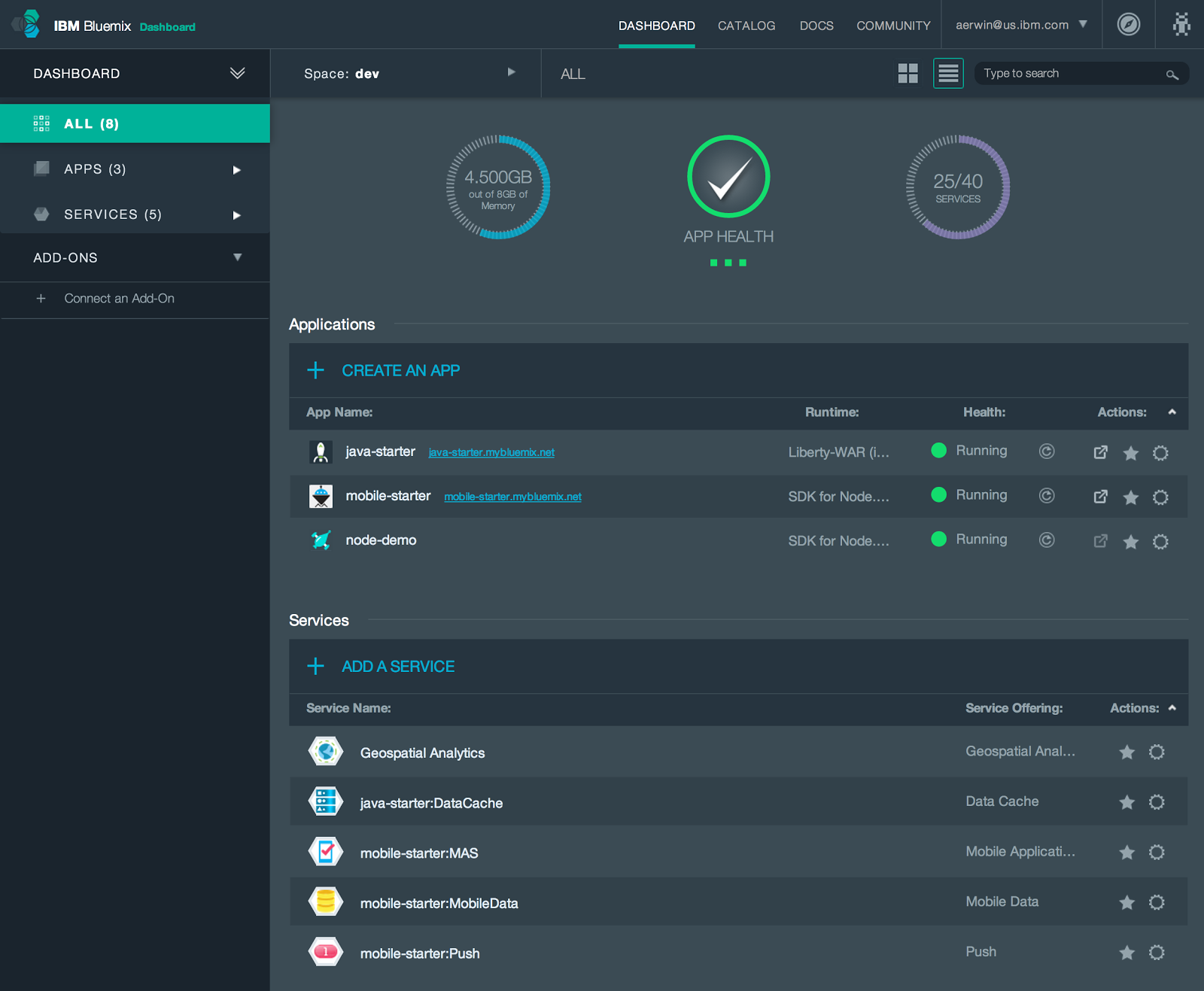Restart mobile-starter using the refresh icon
1204x991 pixels.
(x=1047, y=495)
